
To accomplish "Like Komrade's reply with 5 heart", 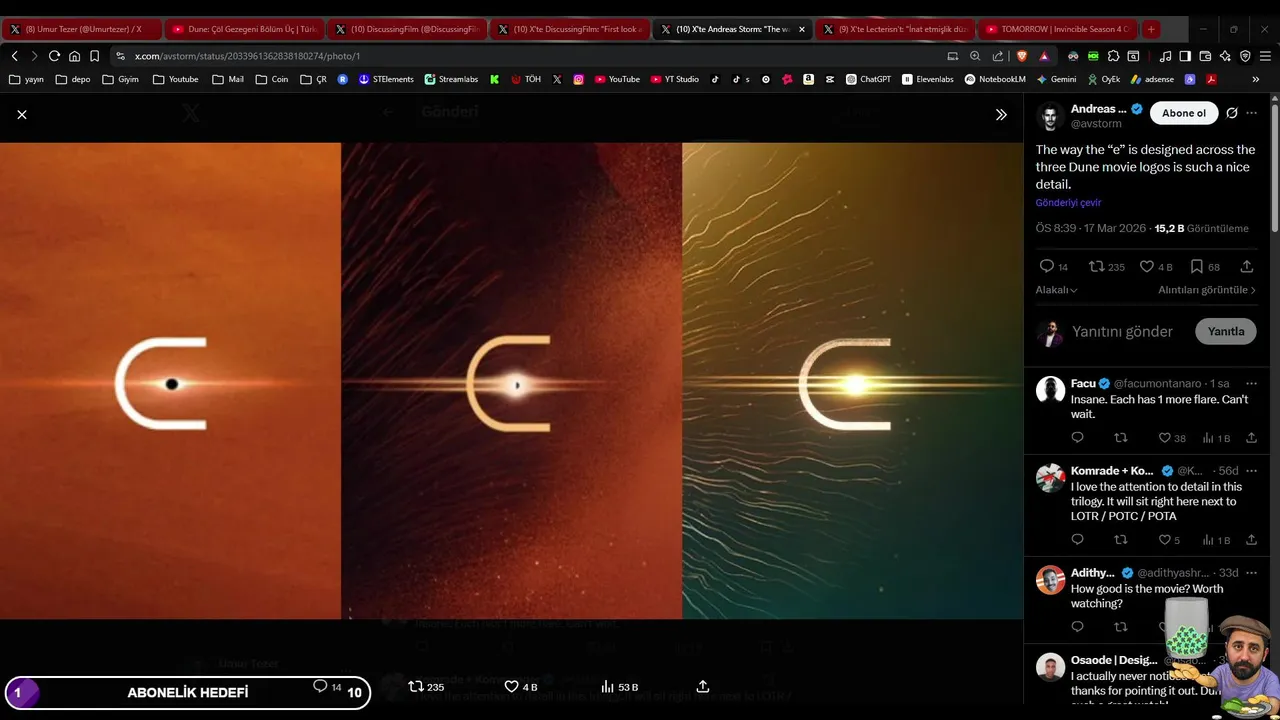I will [1164, 540].
